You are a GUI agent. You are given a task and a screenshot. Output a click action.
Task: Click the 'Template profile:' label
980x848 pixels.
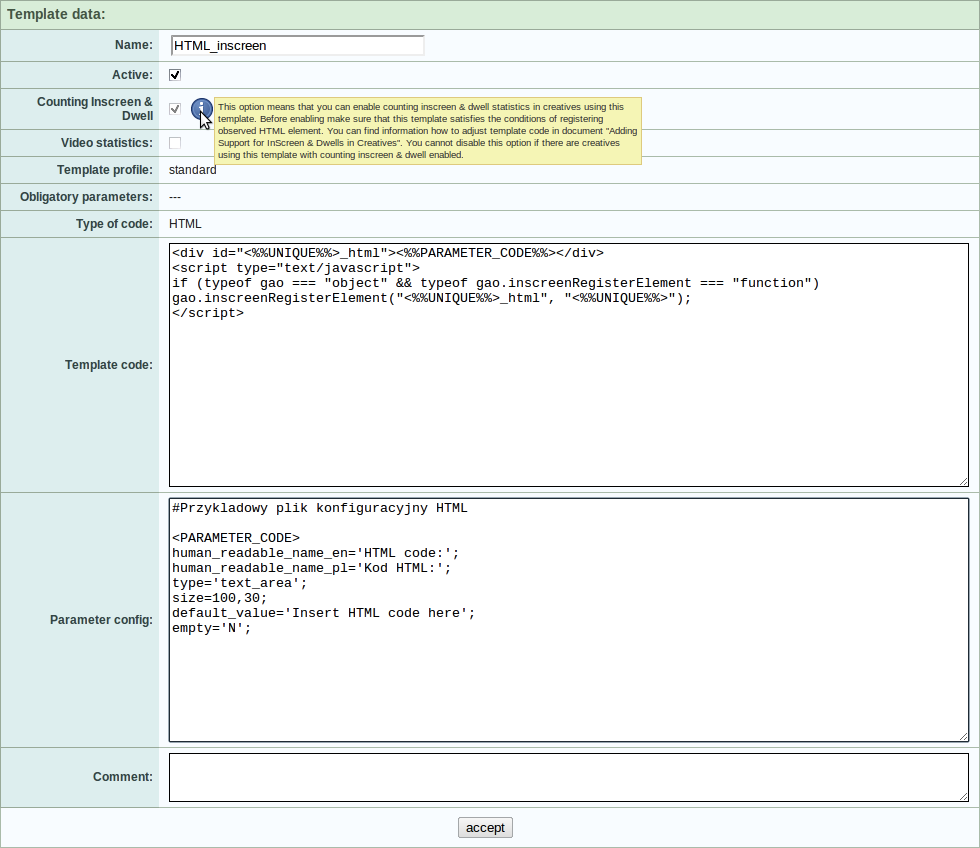(105, 170)
